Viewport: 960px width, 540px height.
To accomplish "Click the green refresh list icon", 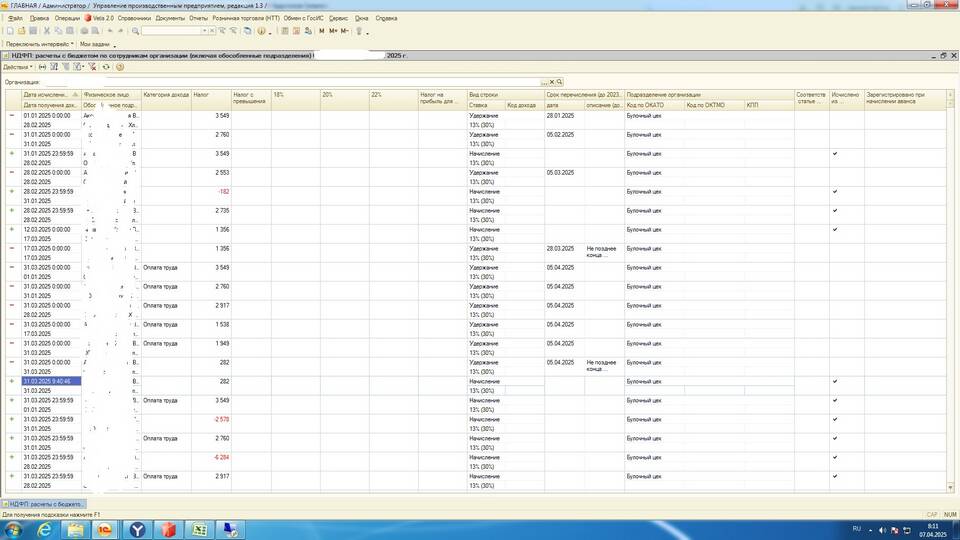I will pyautogui.click(x=106, y=67).
